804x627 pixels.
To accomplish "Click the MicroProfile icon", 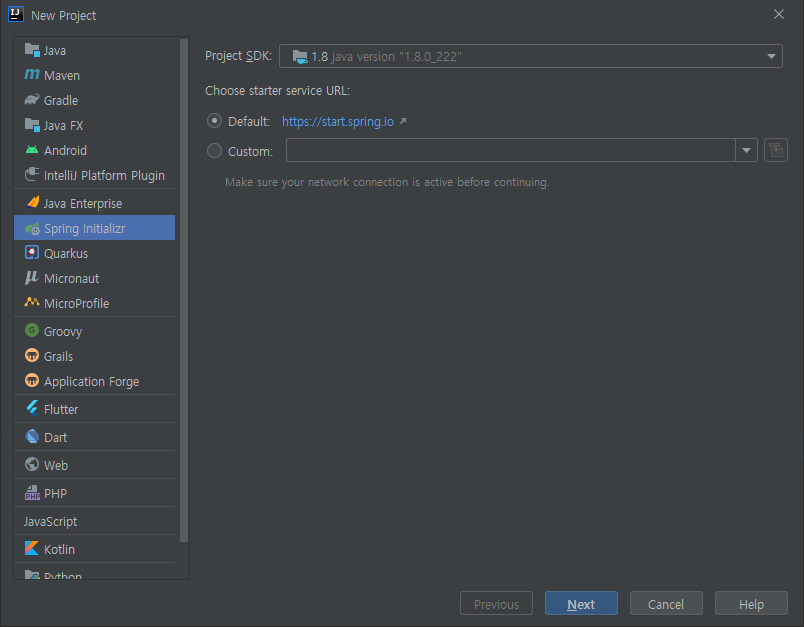I will (x=32, y=302).
